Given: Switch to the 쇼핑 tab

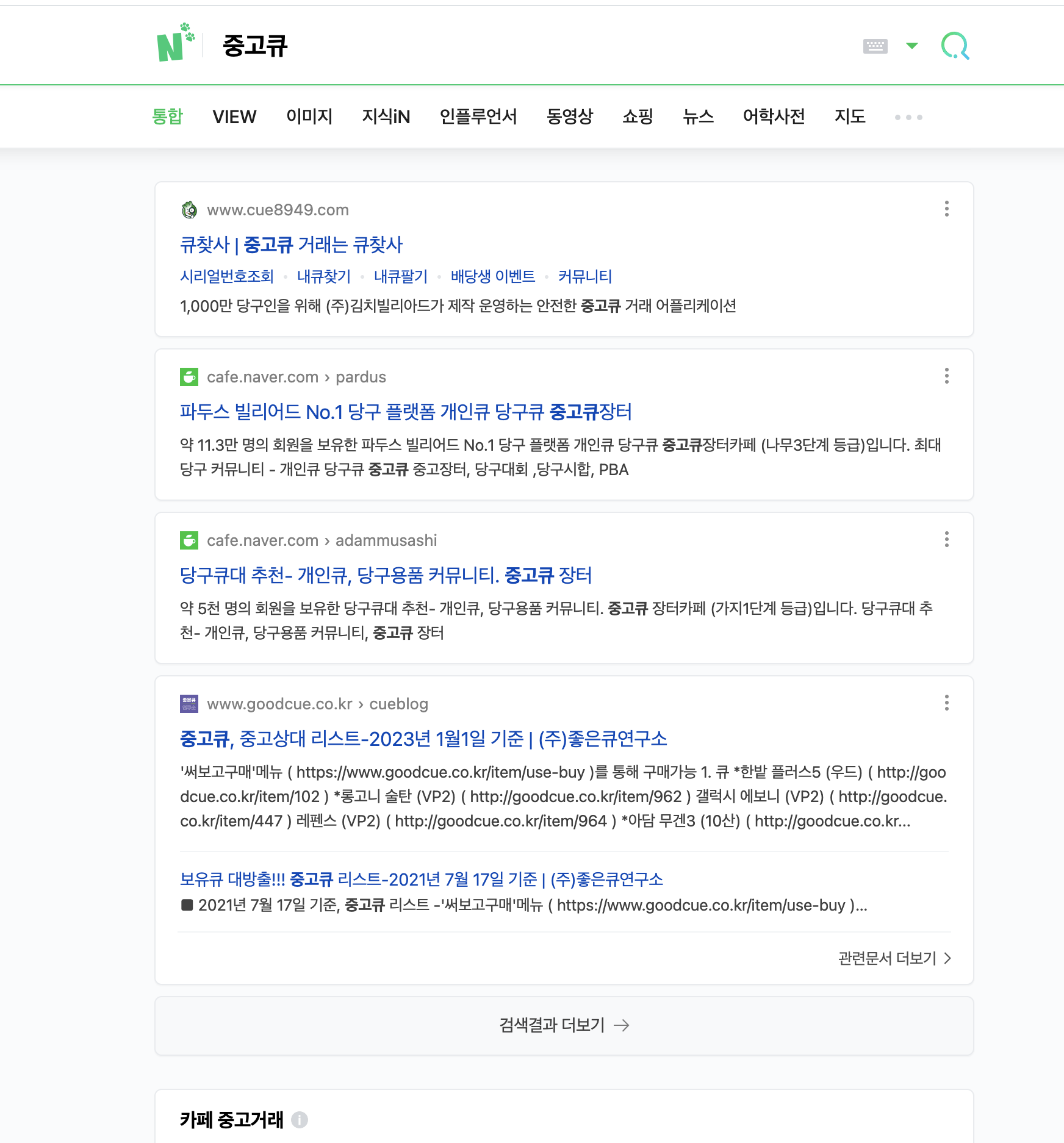Looking at the screenshot, I should [x=637, y=116].
